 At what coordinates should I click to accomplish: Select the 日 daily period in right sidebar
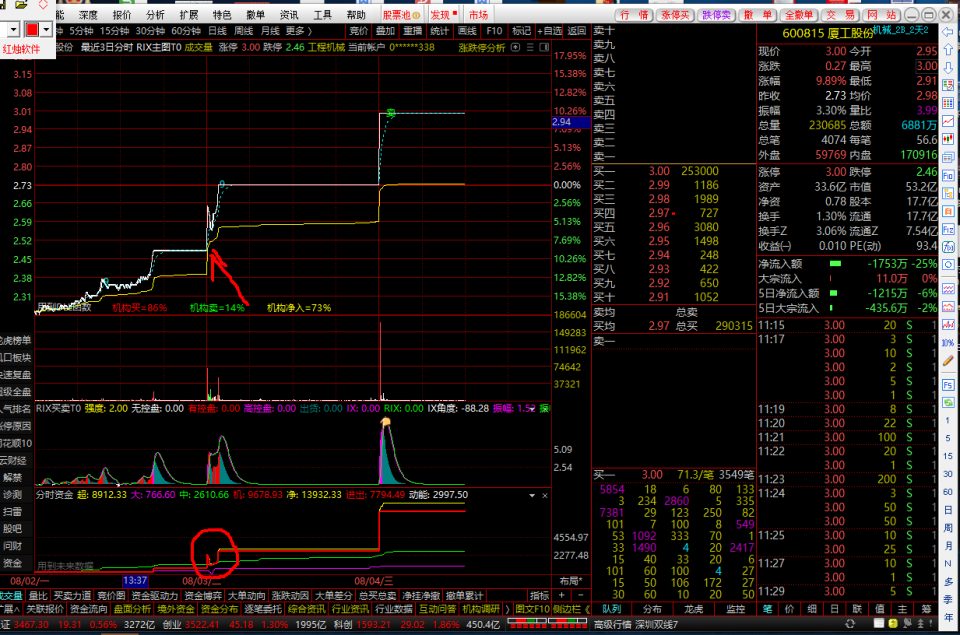(x=948, y=510)
